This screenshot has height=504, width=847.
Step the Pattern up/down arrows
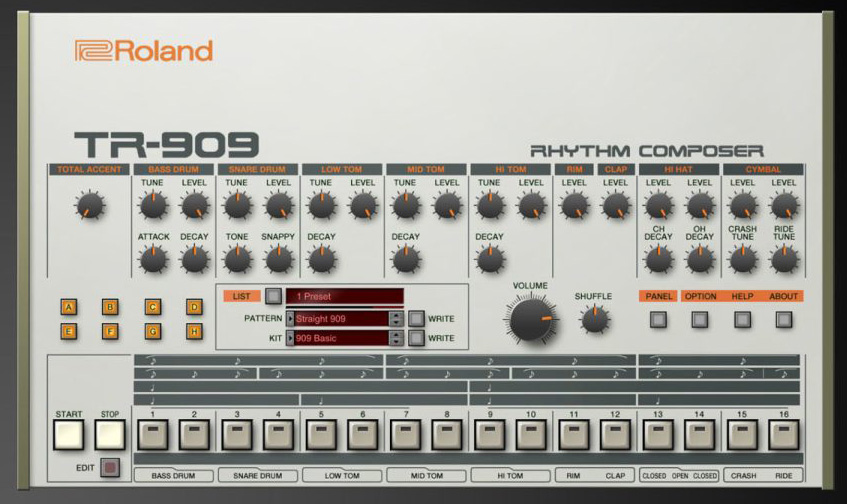pos(396,319)
